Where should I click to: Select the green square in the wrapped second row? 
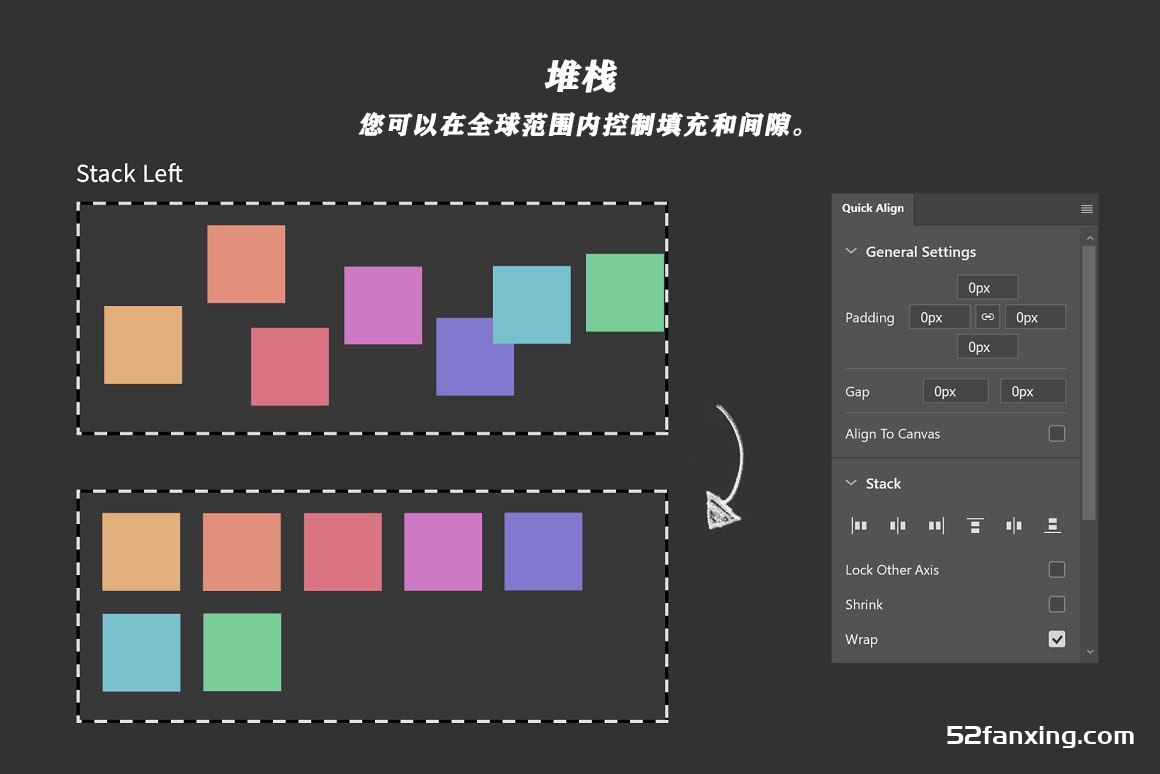(242, 652)
